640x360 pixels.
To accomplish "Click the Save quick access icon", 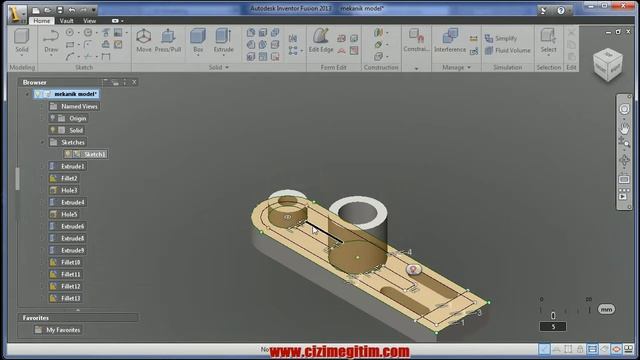I will click(60, 10).
